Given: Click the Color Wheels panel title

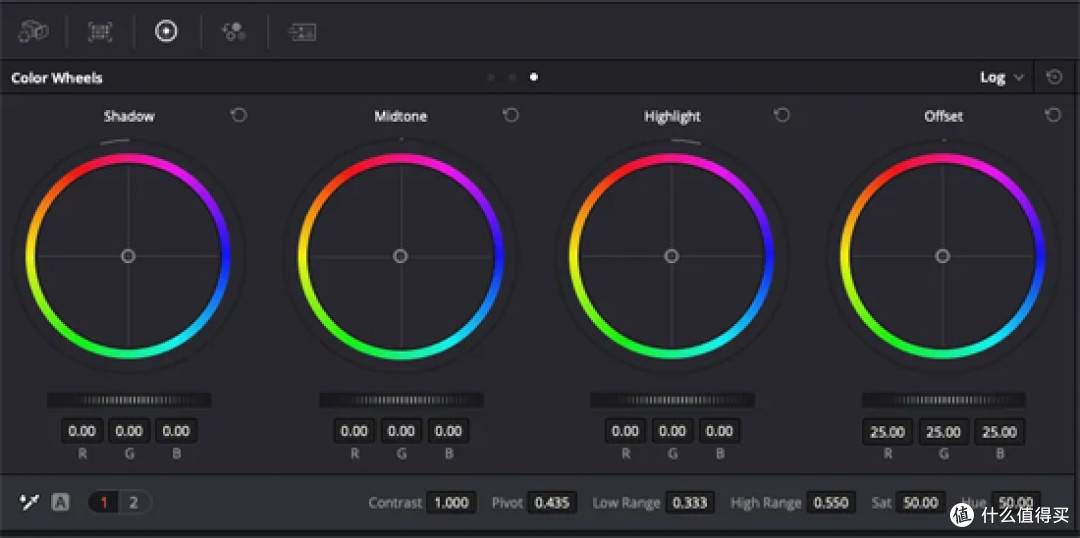Looking at the screenshot, I should point(56,78).
